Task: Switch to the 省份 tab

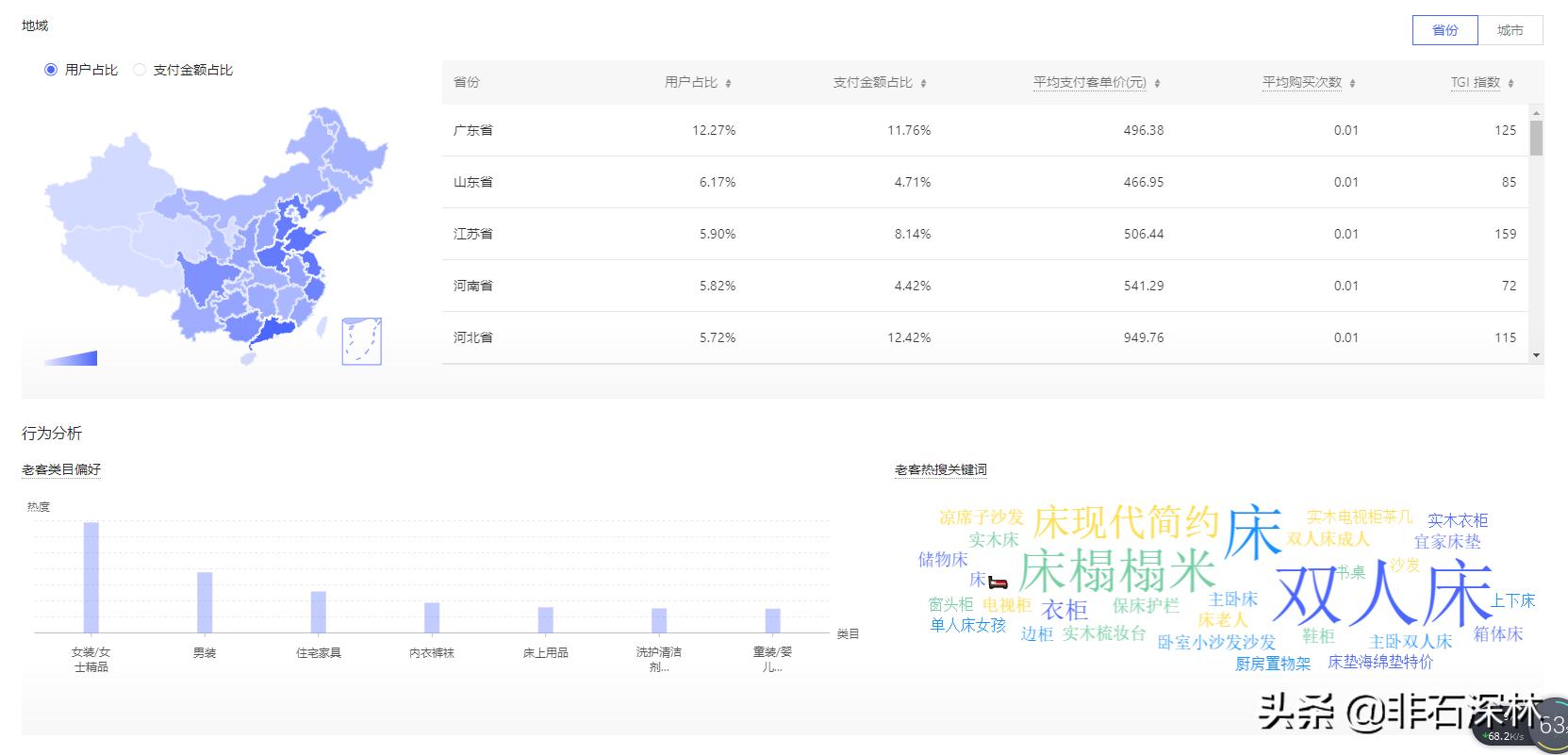Action: click(1445, 30)
